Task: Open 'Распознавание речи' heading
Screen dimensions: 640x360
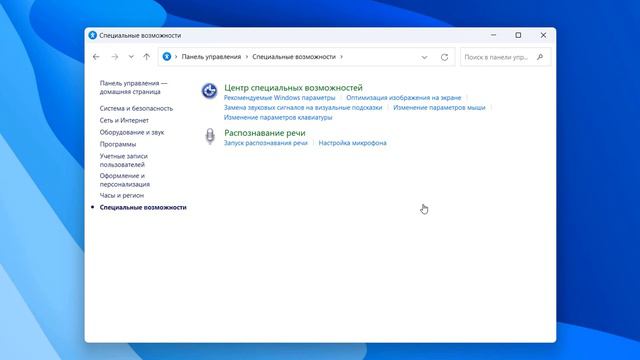Action: coord(264,133)
